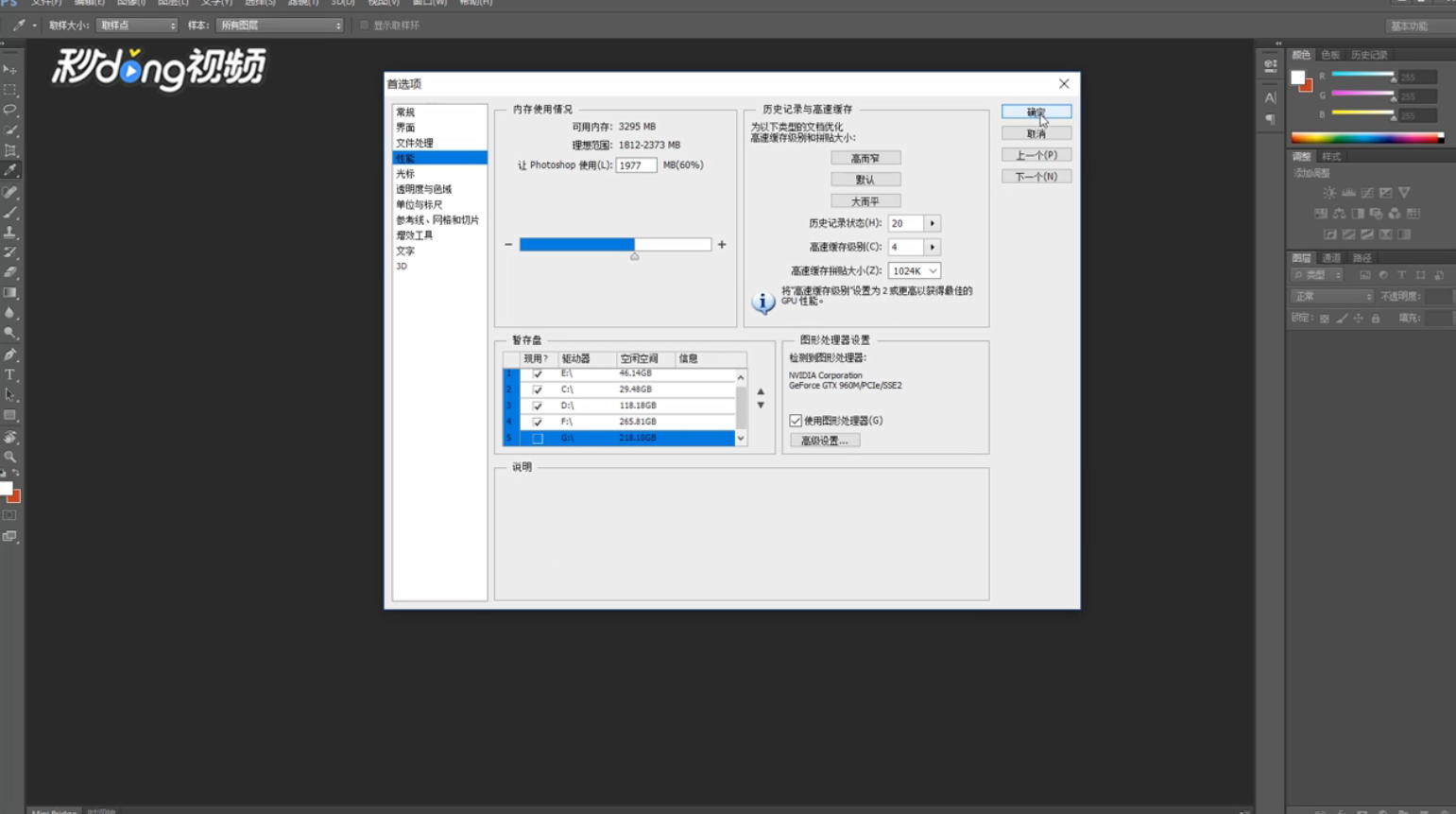Screen dimensions: 1456x814
Task: Open the 历史记录状态 arrow flyout
Action: [933, 223]
